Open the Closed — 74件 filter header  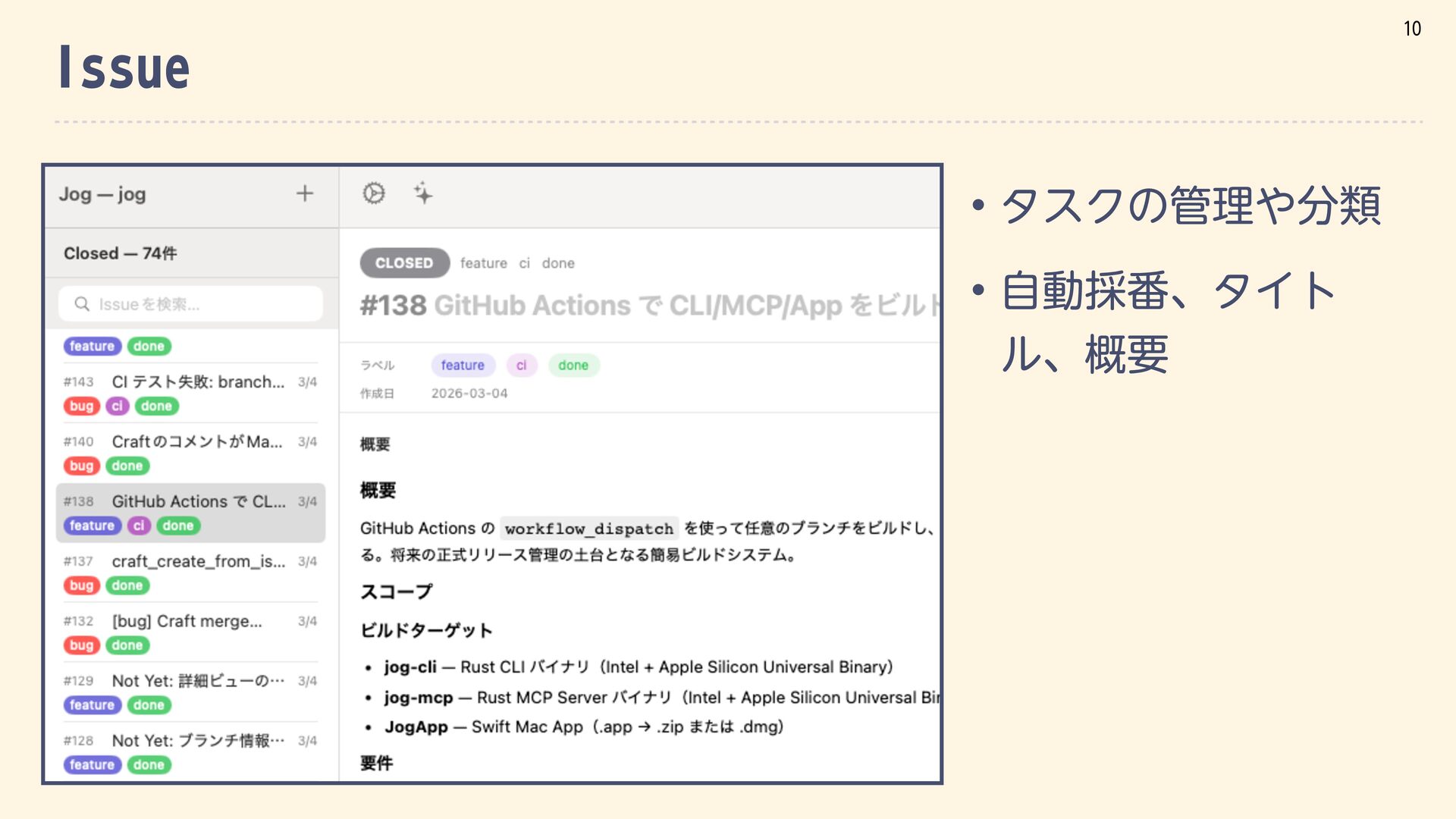click(x=120, y=253)
